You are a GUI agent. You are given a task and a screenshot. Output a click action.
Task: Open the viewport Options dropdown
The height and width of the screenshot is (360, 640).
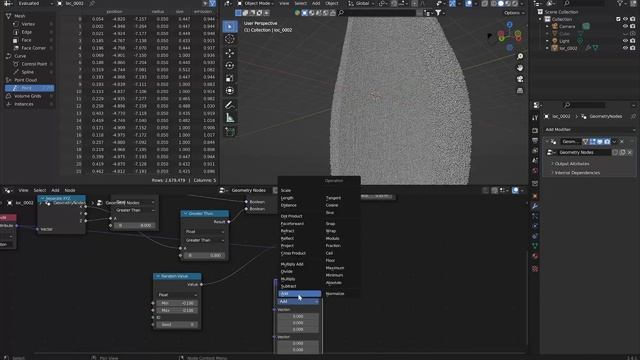(513, 13)
